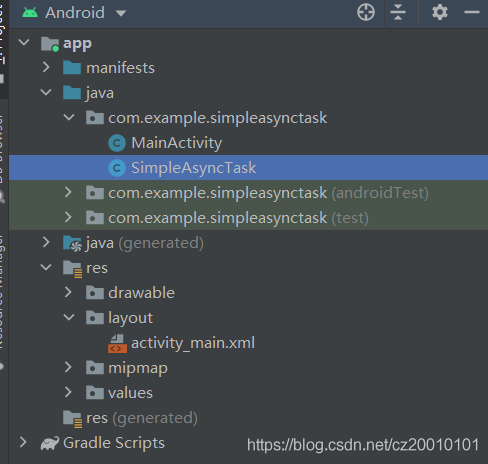Expand the androidTest package chevron
Screen dimensions: 488x464
pyautogui.click(x=68, y=192)
